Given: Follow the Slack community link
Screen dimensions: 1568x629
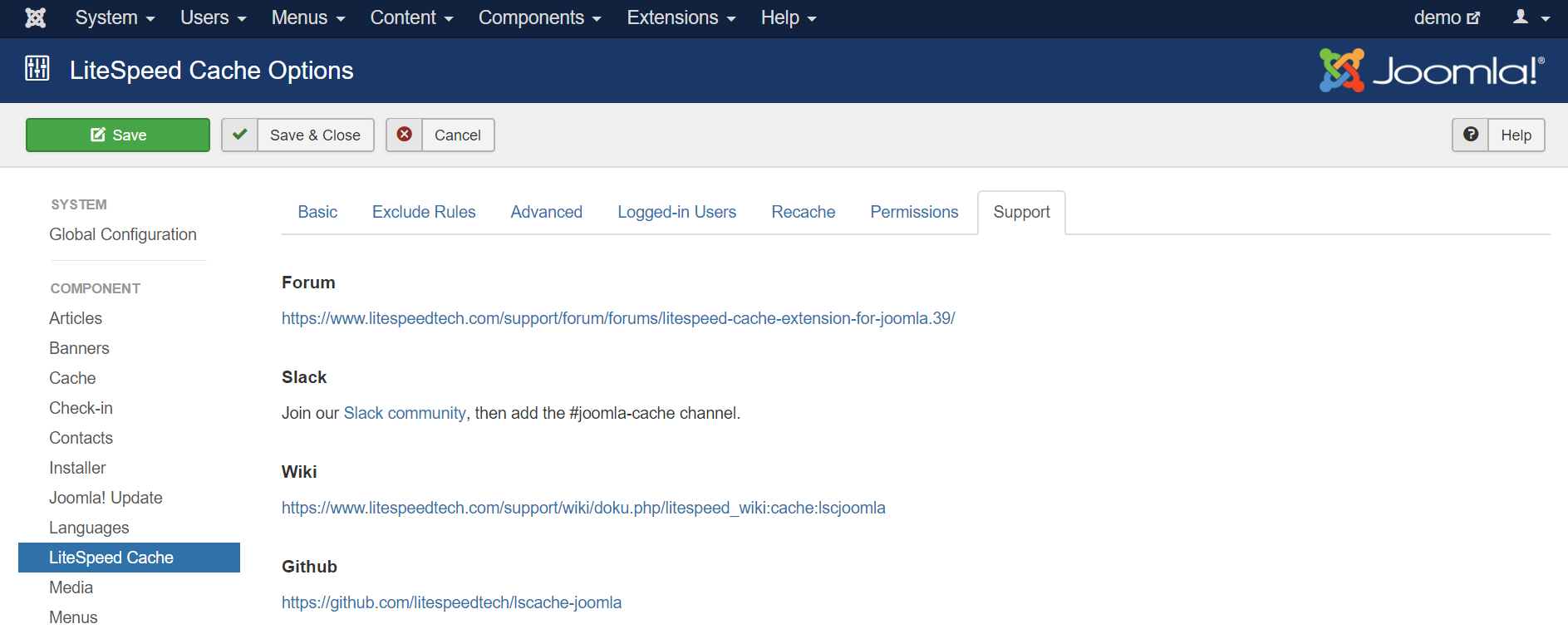Looking at the screenshot, I should click(x=405, y=413).
